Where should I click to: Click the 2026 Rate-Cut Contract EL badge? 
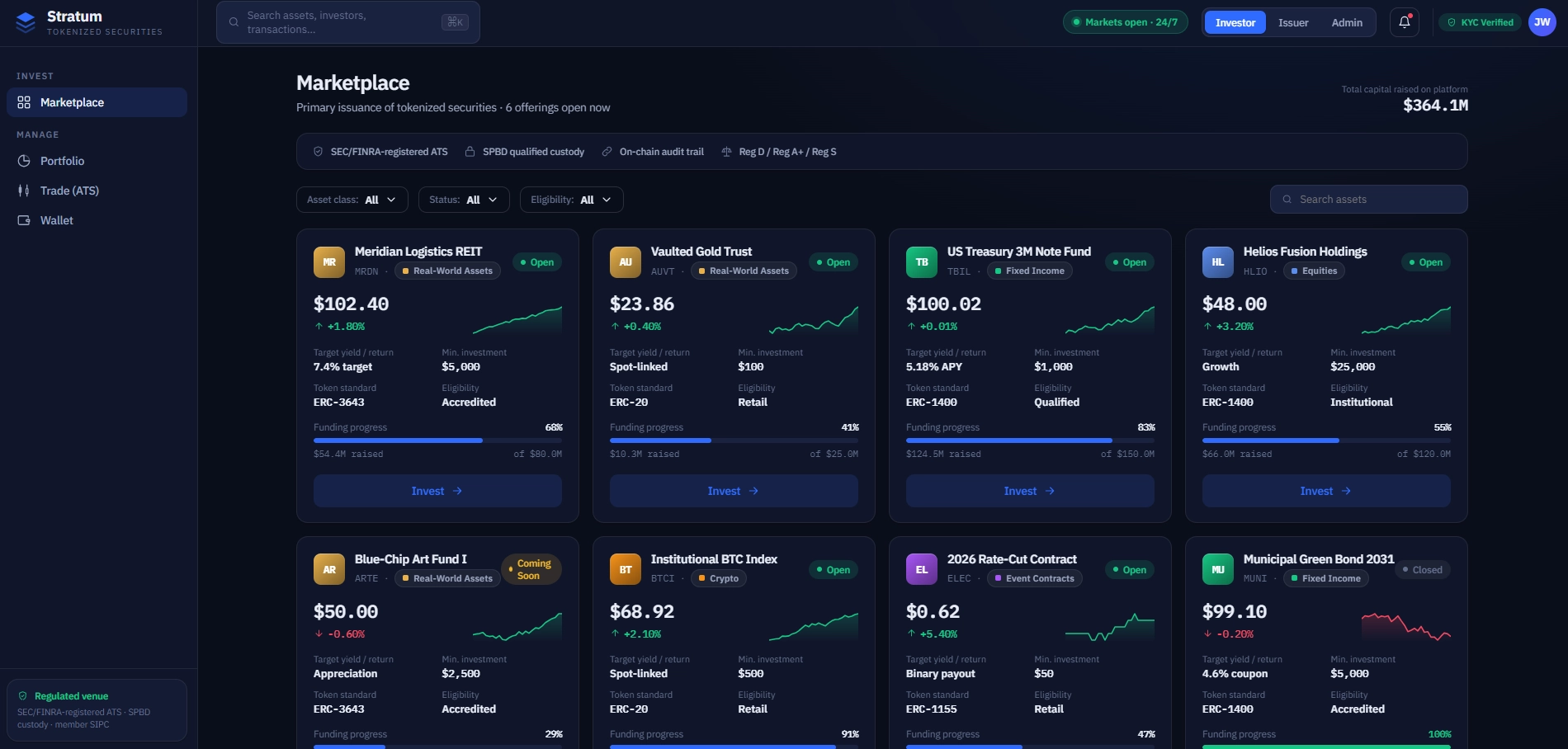(x=922, y=569)
